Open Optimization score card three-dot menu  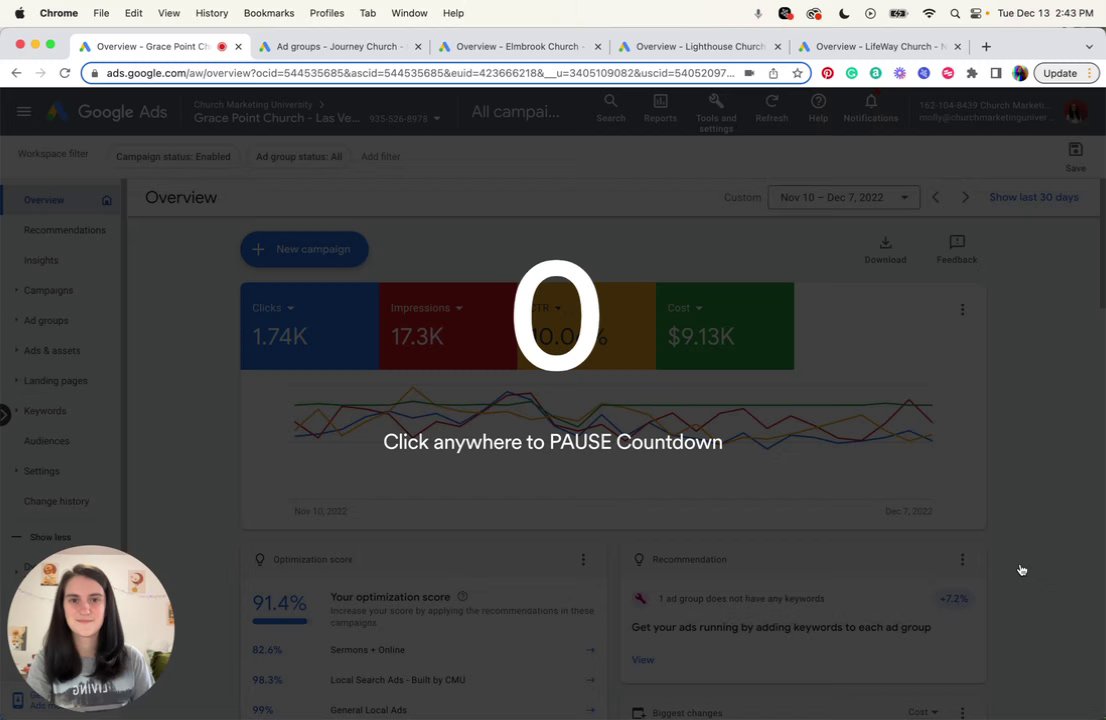point(583,559)
